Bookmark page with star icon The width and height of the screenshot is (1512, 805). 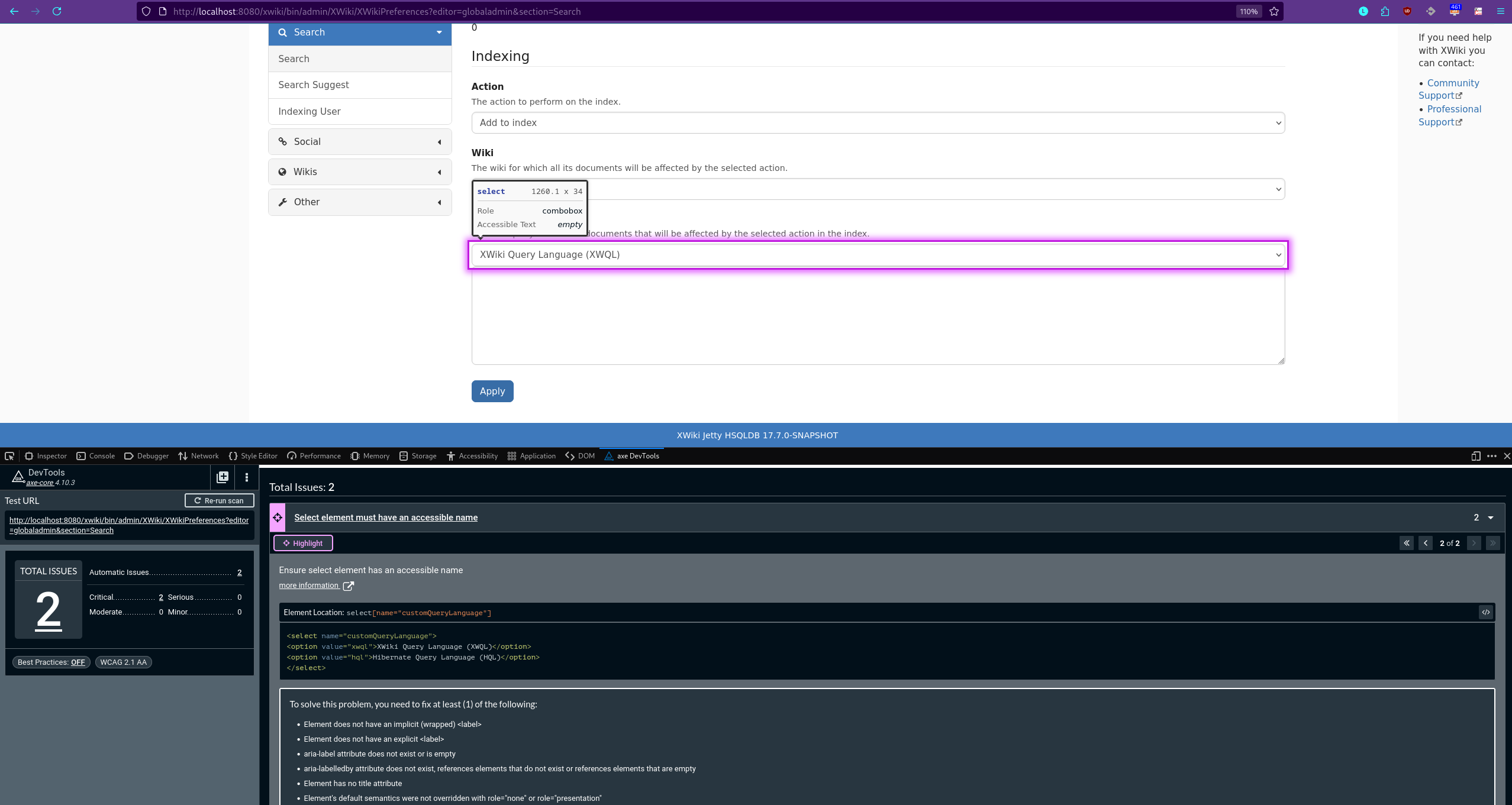point(1274,11)
